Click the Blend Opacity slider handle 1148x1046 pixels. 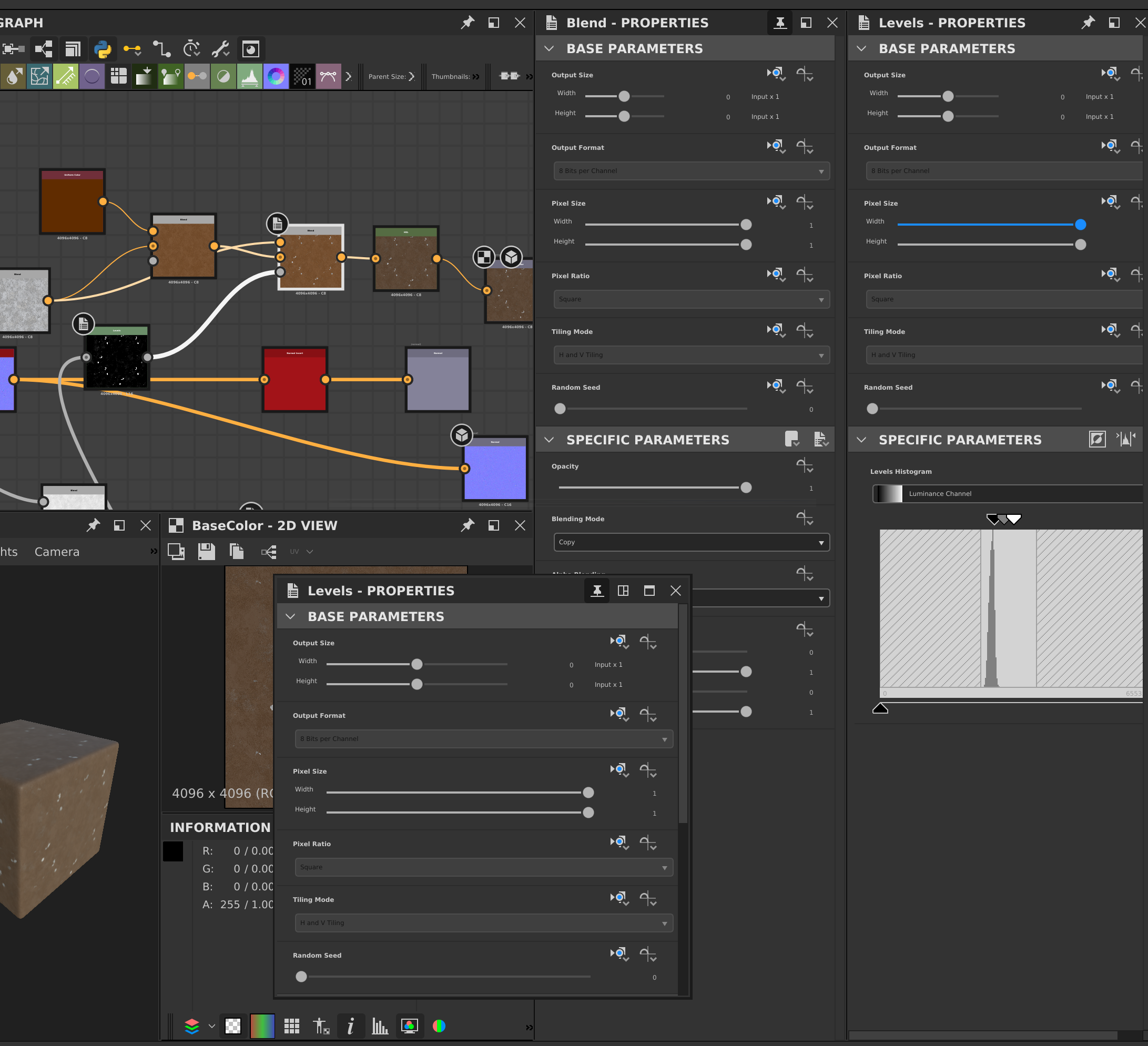point(746,488)
